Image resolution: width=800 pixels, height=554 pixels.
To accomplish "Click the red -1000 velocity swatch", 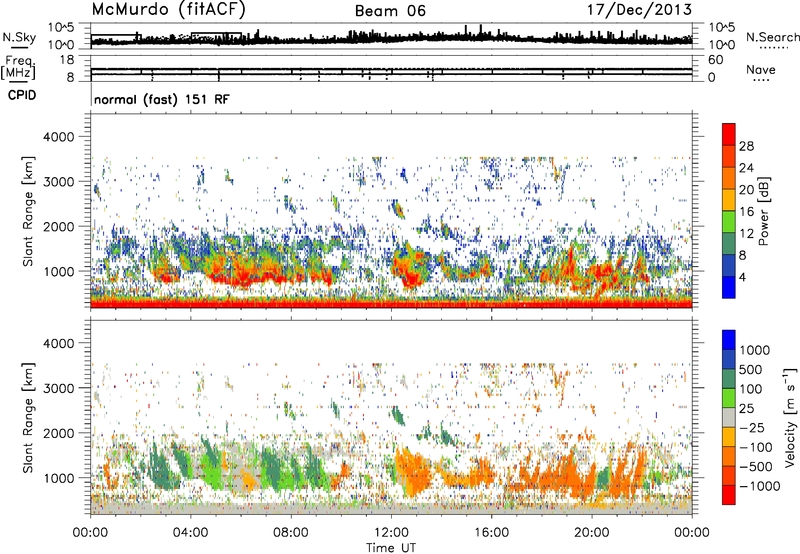I will 729,495.
